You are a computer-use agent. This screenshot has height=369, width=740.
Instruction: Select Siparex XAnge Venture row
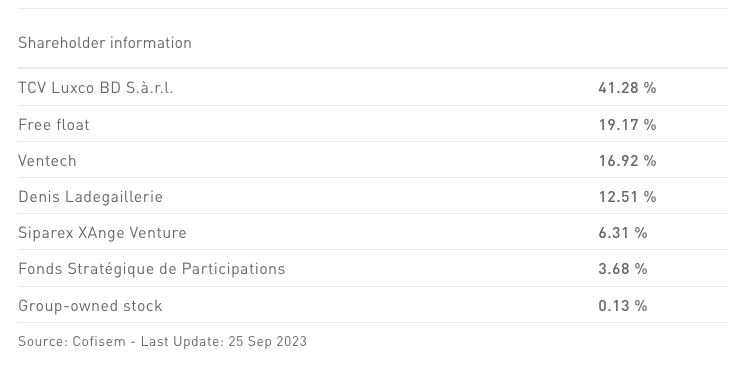[373, 233]
